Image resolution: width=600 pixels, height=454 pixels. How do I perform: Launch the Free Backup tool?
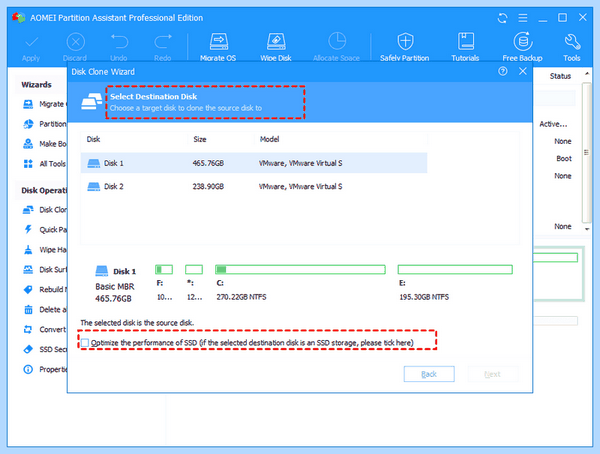tap(522, 47)
